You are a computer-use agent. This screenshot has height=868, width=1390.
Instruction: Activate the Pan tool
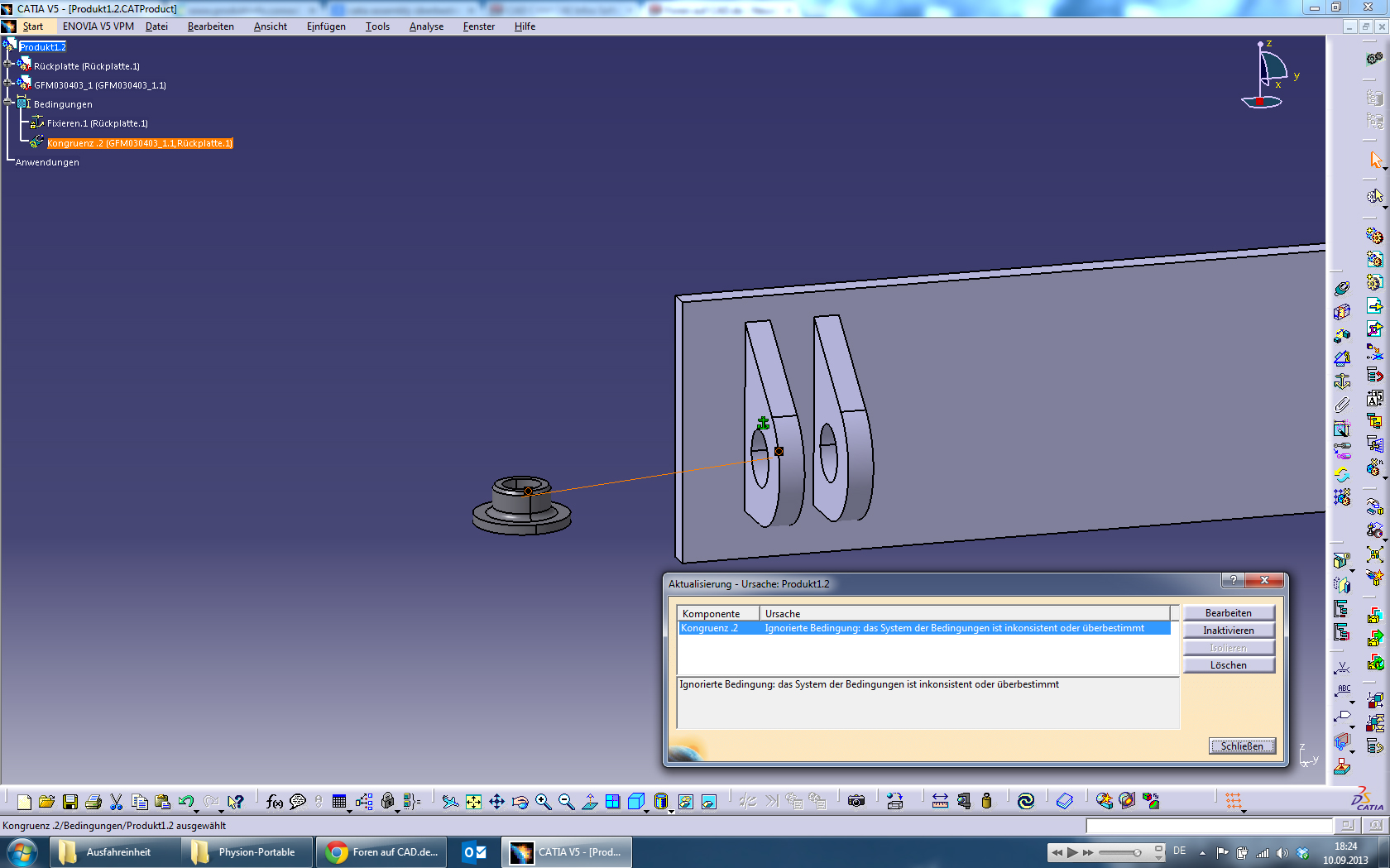pyautogui.click(x=496, y=801)
